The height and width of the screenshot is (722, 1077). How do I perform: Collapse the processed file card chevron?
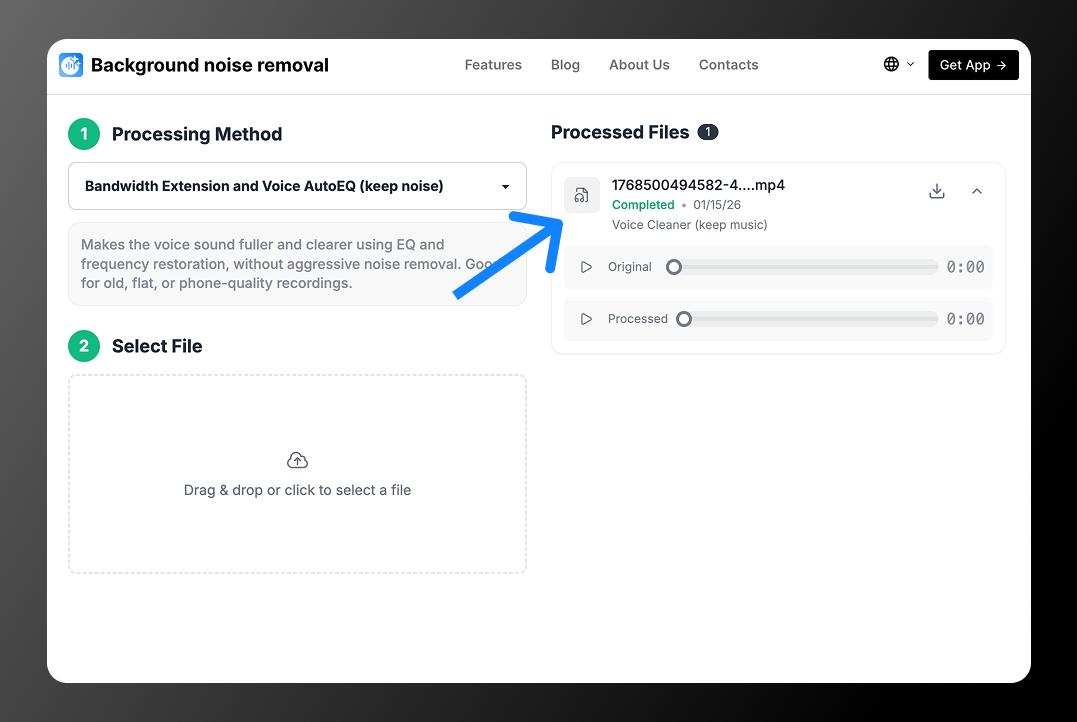coord(977,191)
